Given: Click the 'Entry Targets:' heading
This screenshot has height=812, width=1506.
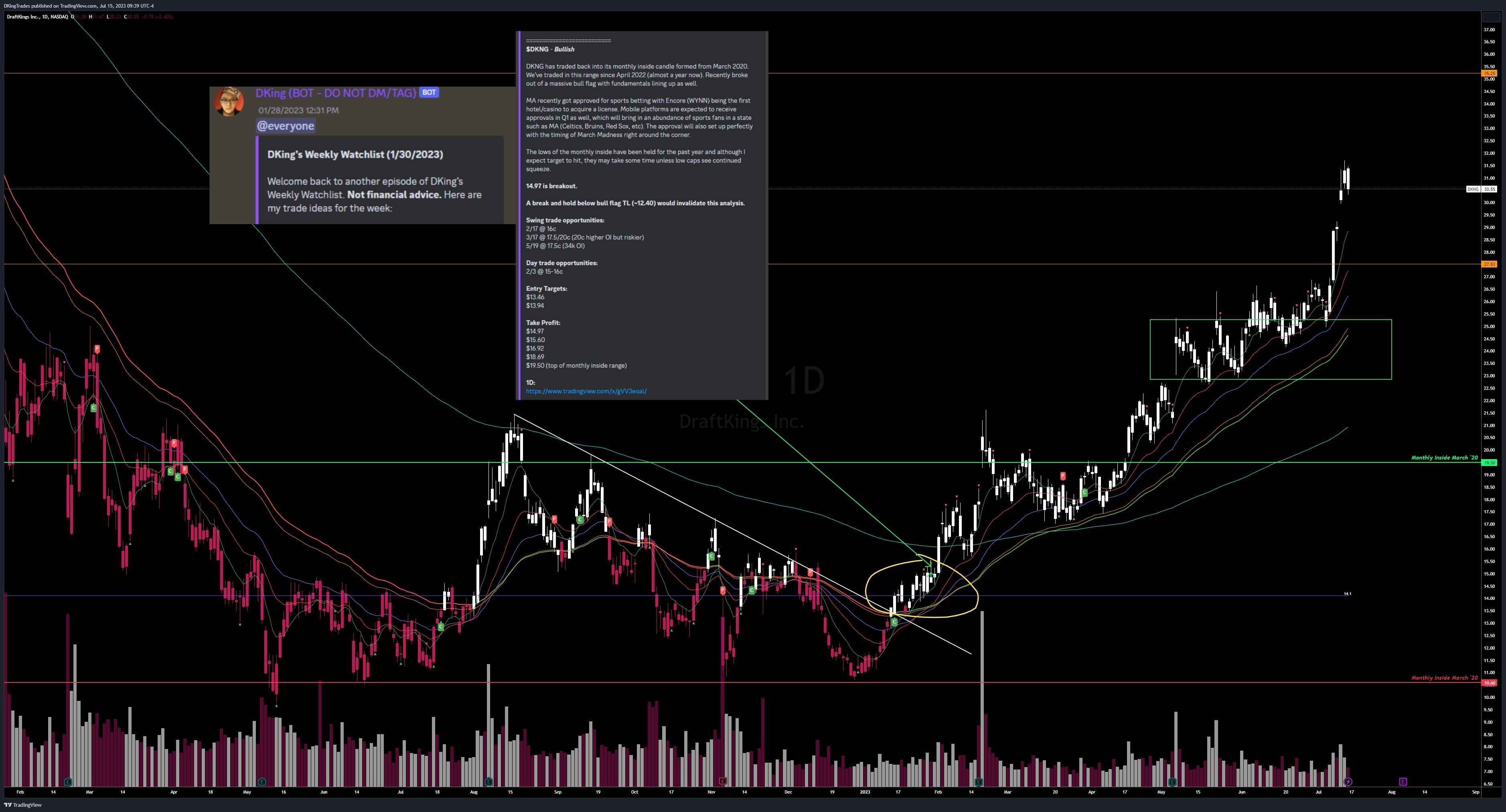Looking at the screenshot, I should 546,289.
